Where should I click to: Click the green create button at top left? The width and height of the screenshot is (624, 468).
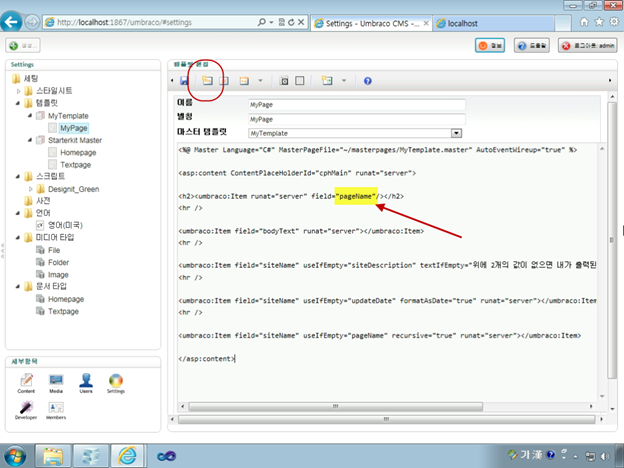point(23,45)
